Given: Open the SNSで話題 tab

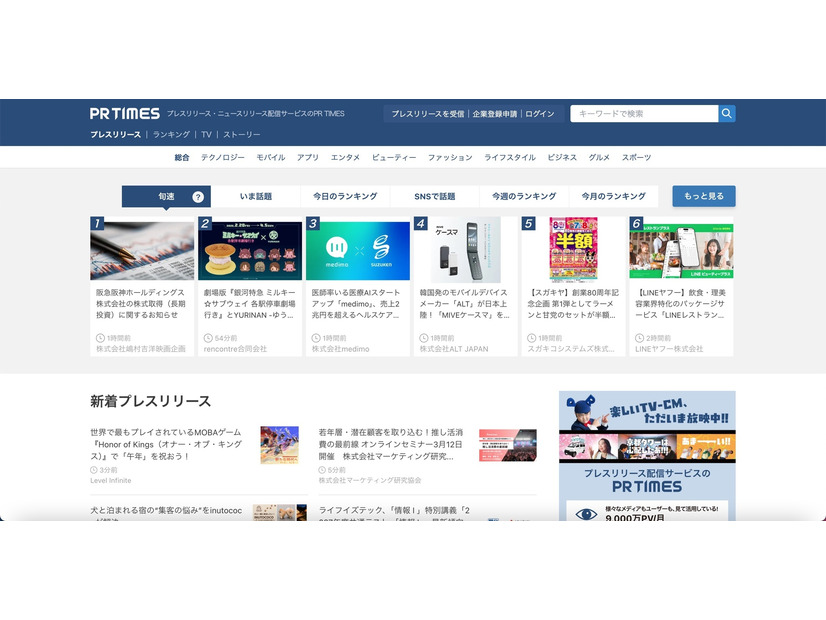Looking at the screenshot, I should click(434, 197).
